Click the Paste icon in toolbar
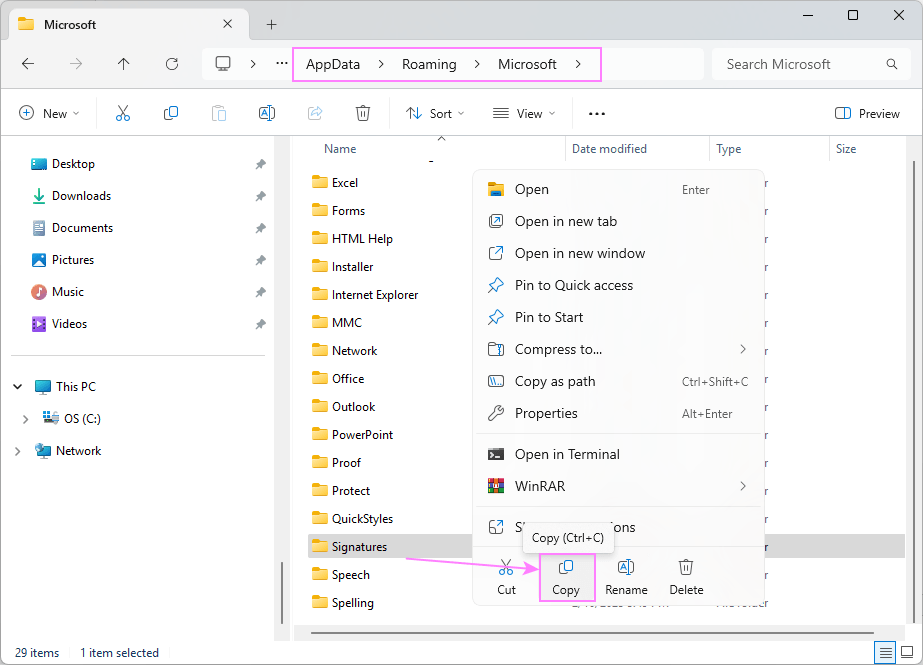Viewport: 923px width, 665px height. pyautogui.click(x=219, y=113)
